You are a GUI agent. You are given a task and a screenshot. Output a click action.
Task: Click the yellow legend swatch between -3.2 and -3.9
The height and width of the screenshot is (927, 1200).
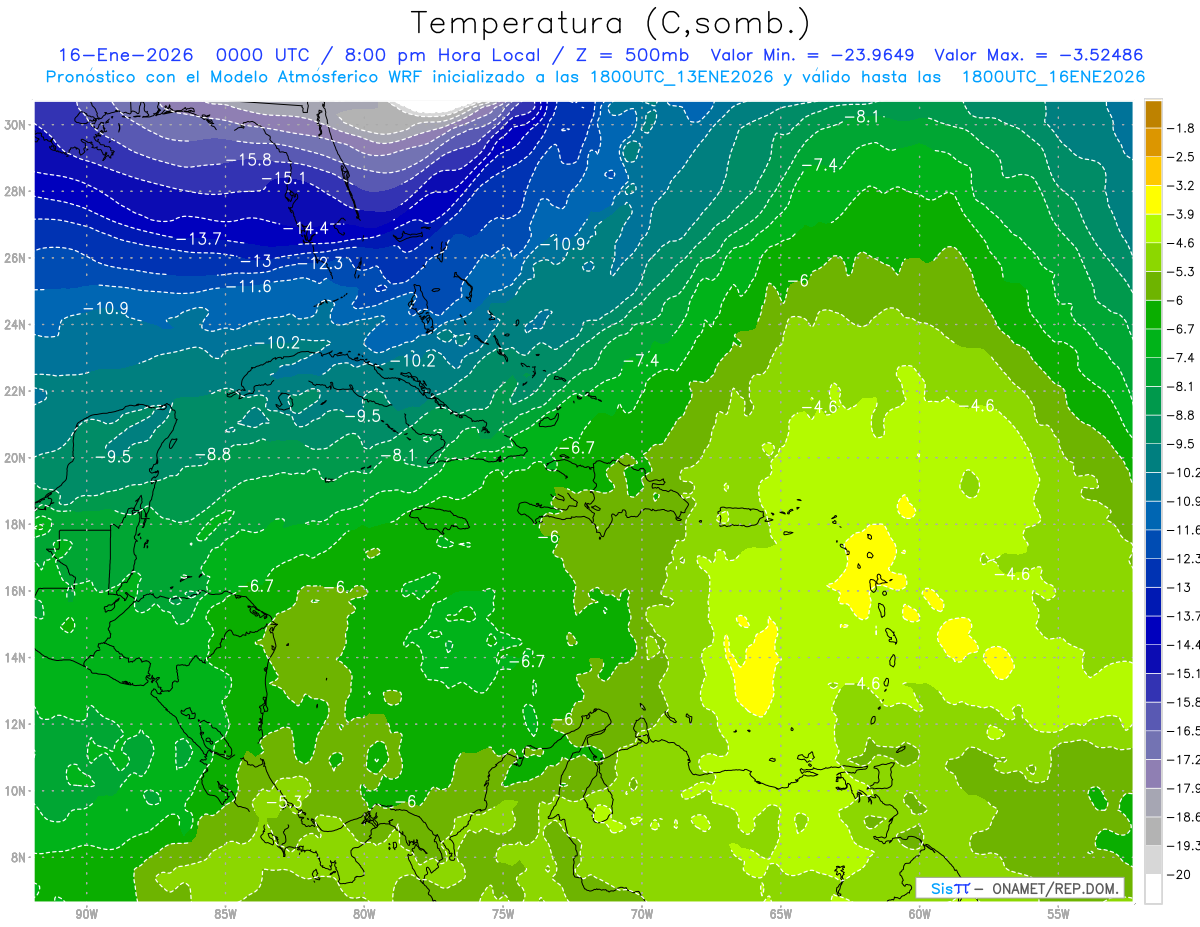pos(1153,199)
